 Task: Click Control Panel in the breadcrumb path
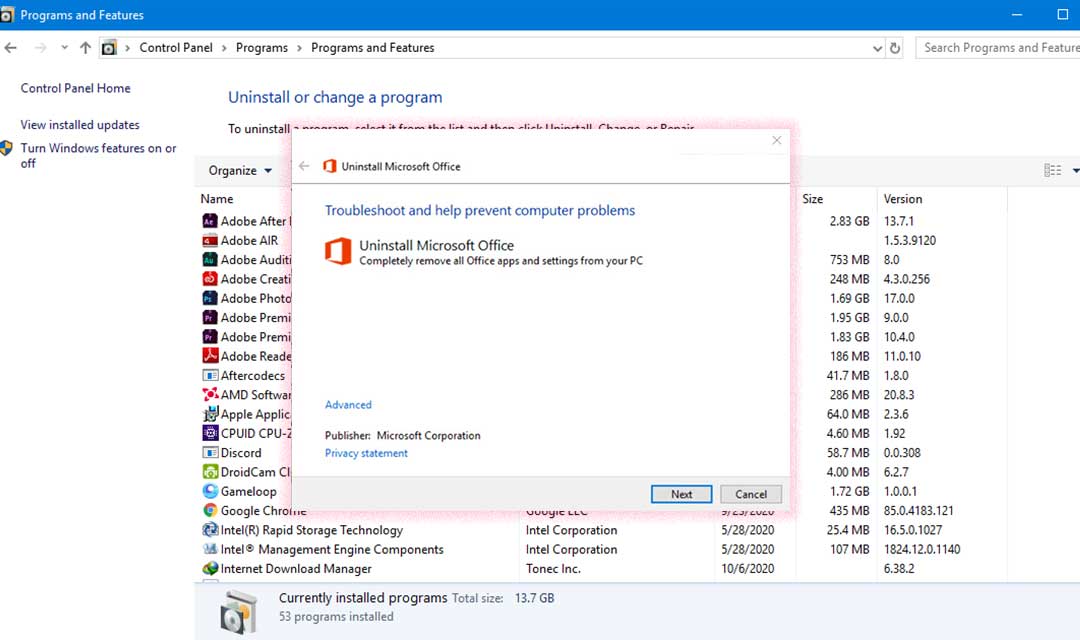click(x=176, y=48)
